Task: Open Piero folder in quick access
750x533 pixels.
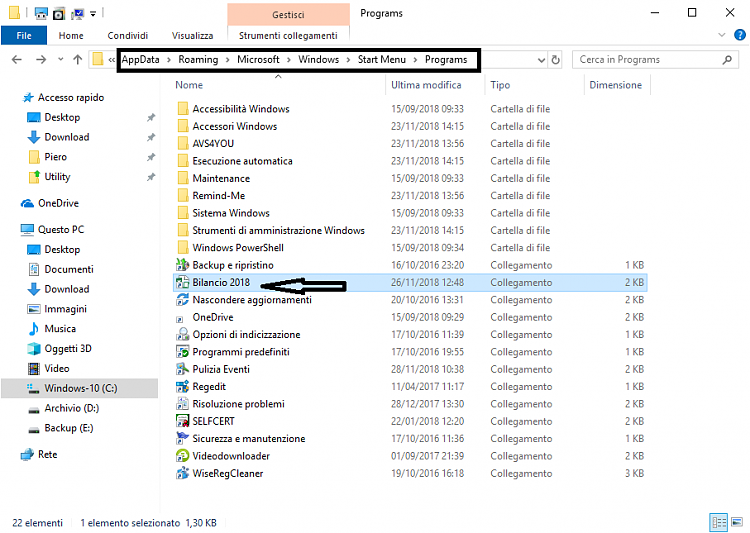Action: (x=55, y=156)
